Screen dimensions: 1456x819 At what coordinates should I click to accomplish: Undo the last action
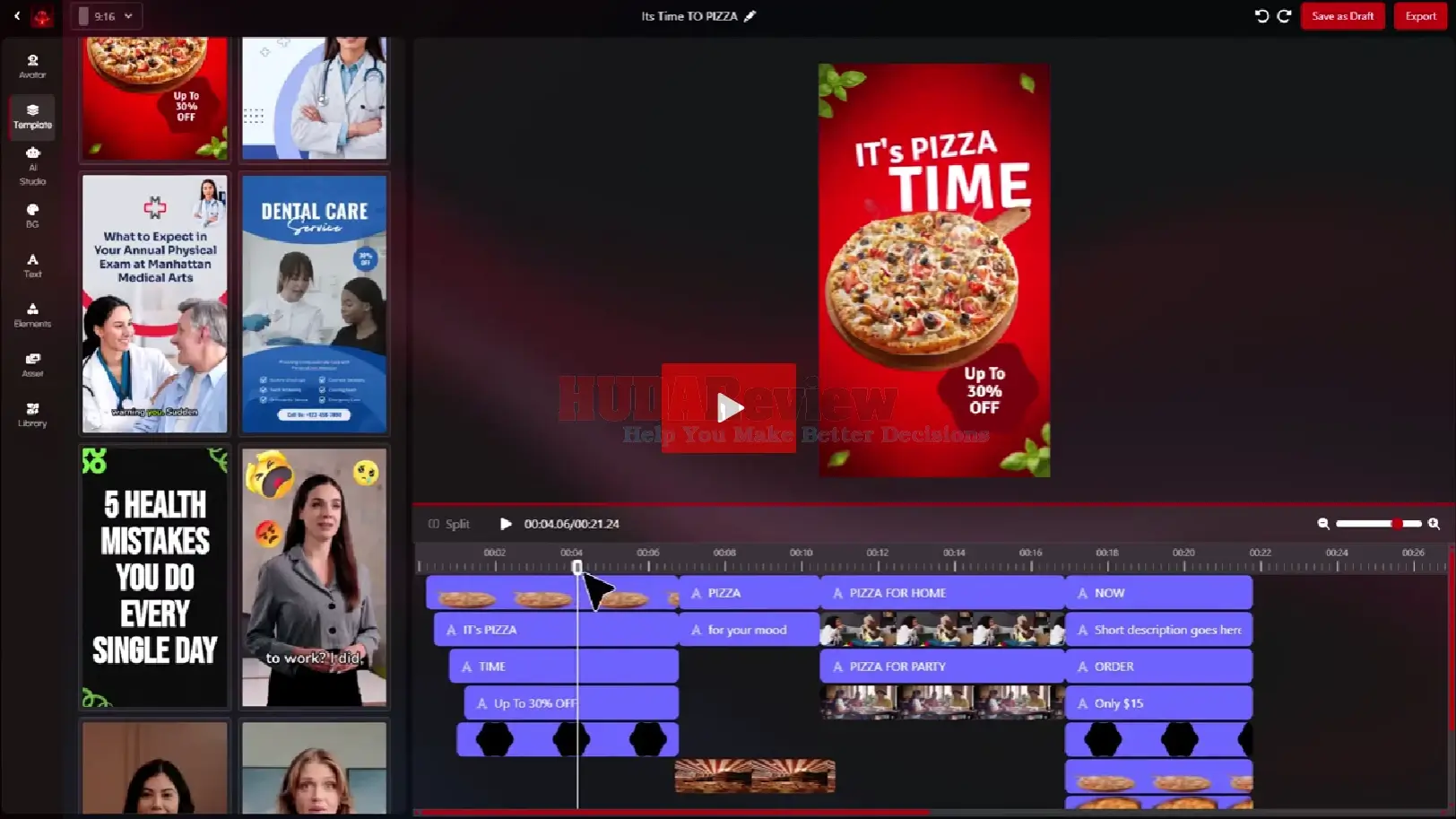click(1261, 16)
